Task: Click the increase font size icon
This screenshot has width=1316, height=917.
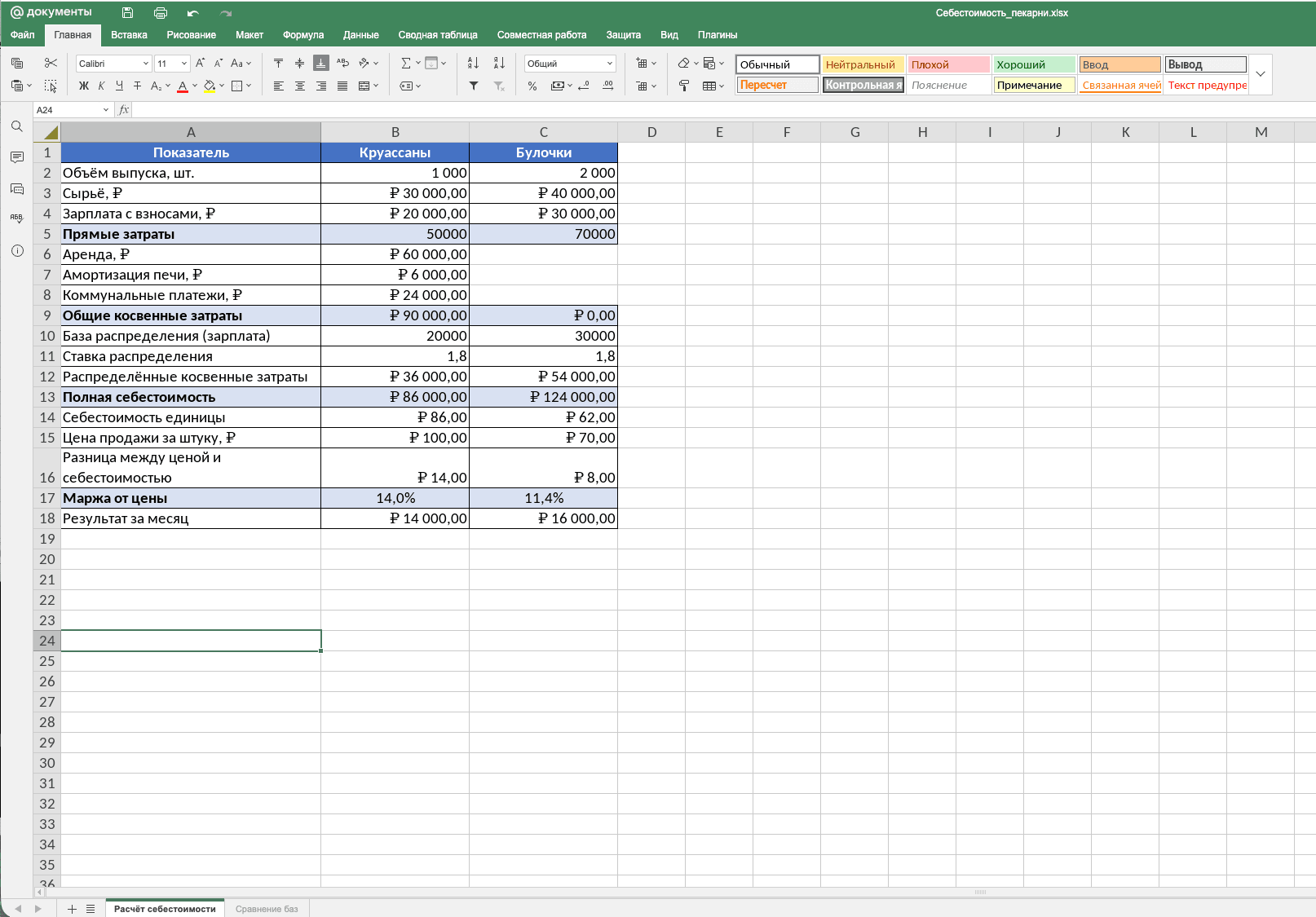Action: click(200, 63)
